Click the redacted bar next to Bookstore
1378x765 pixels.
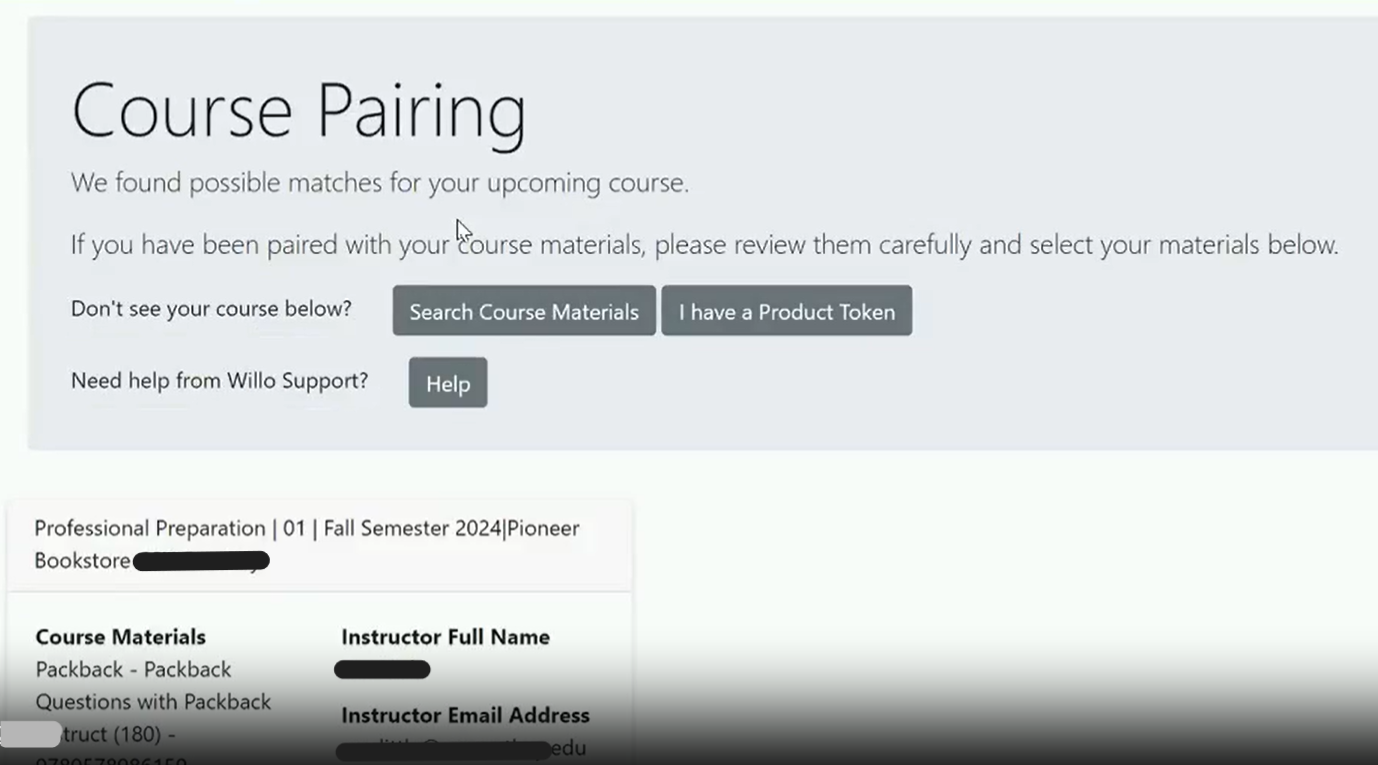201,561
